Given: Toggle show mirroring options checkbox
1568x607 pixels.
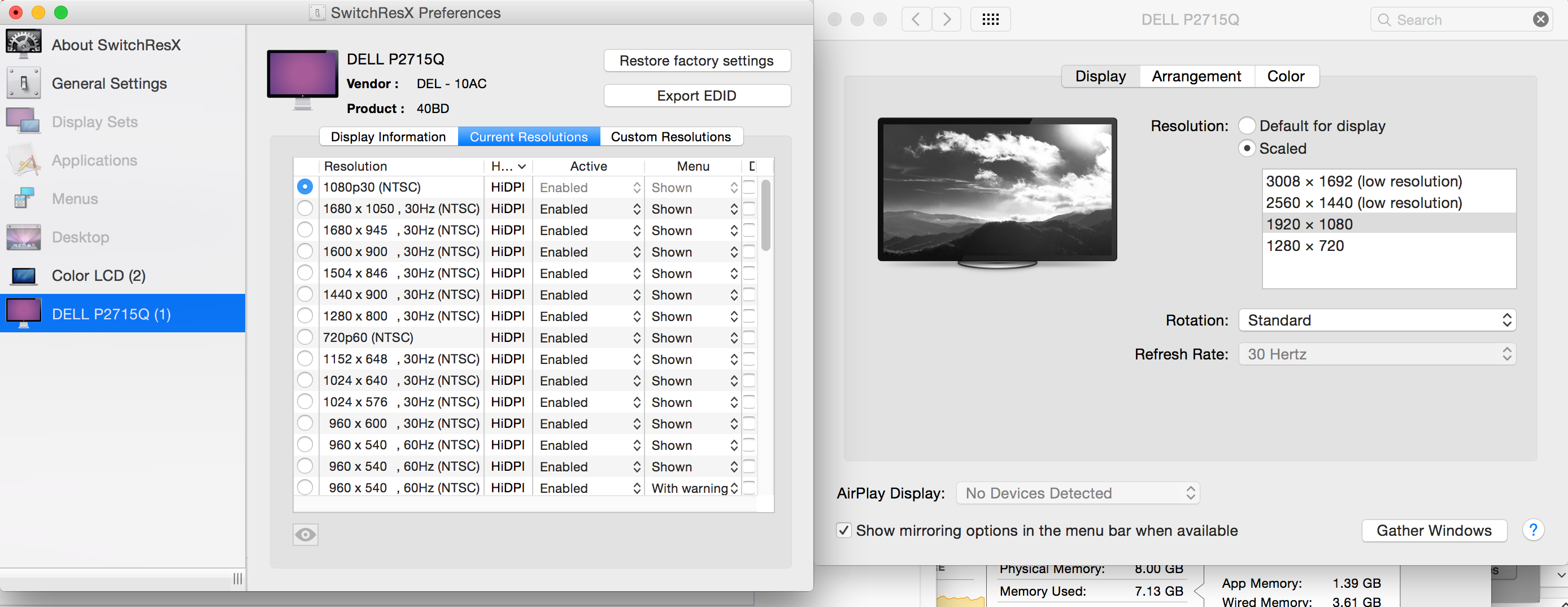Looking at the screenshot, I should [x=843, y=530].
